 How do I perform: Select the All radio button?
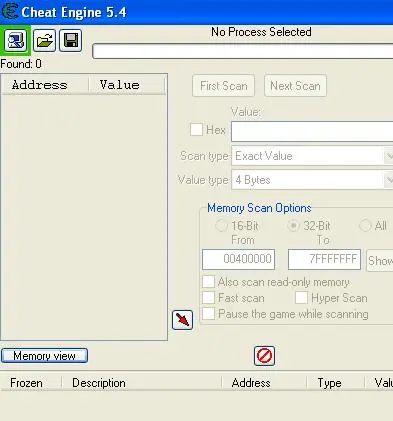click(365, 226)
